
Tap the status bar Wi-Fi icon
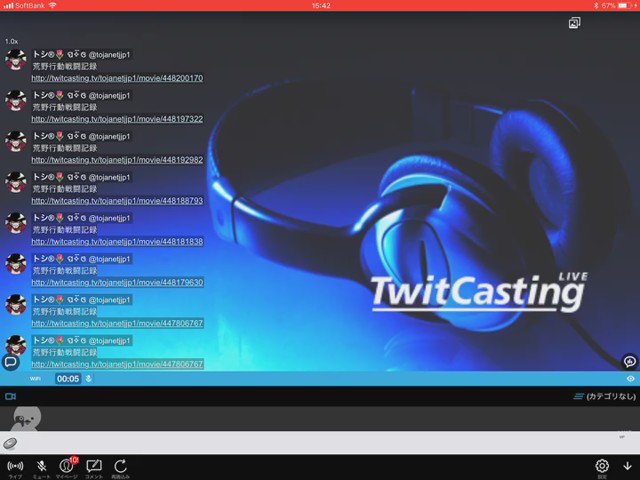(52, 5)
